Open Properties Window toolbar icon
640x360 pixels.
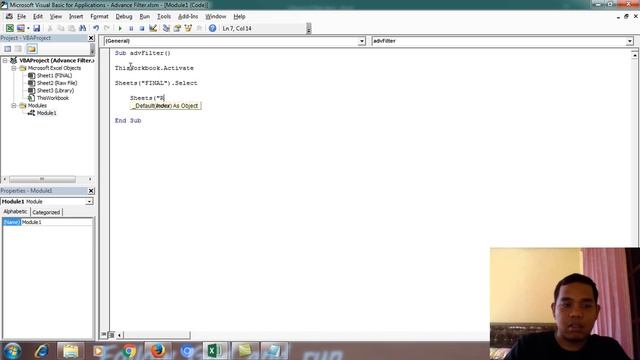(177, 28)
